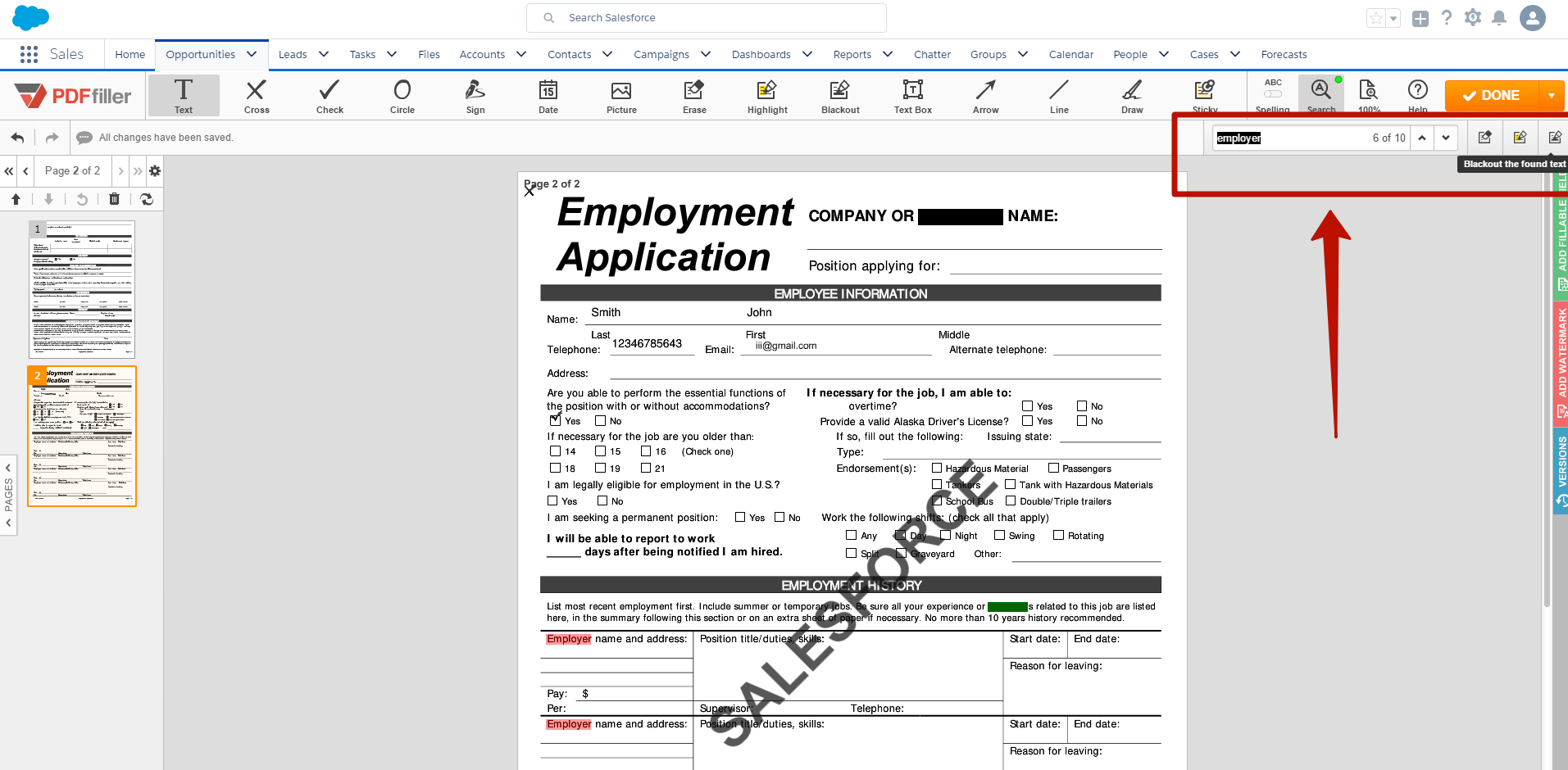The height and width of the screenshot is (770, 1568).
Task: Open the Calendar tab
Action: 1070,54
